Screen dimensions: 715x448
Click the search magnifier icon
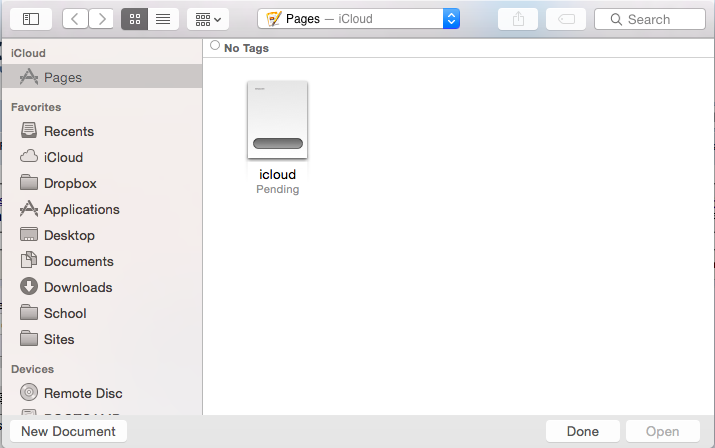(x=616, y=19)
